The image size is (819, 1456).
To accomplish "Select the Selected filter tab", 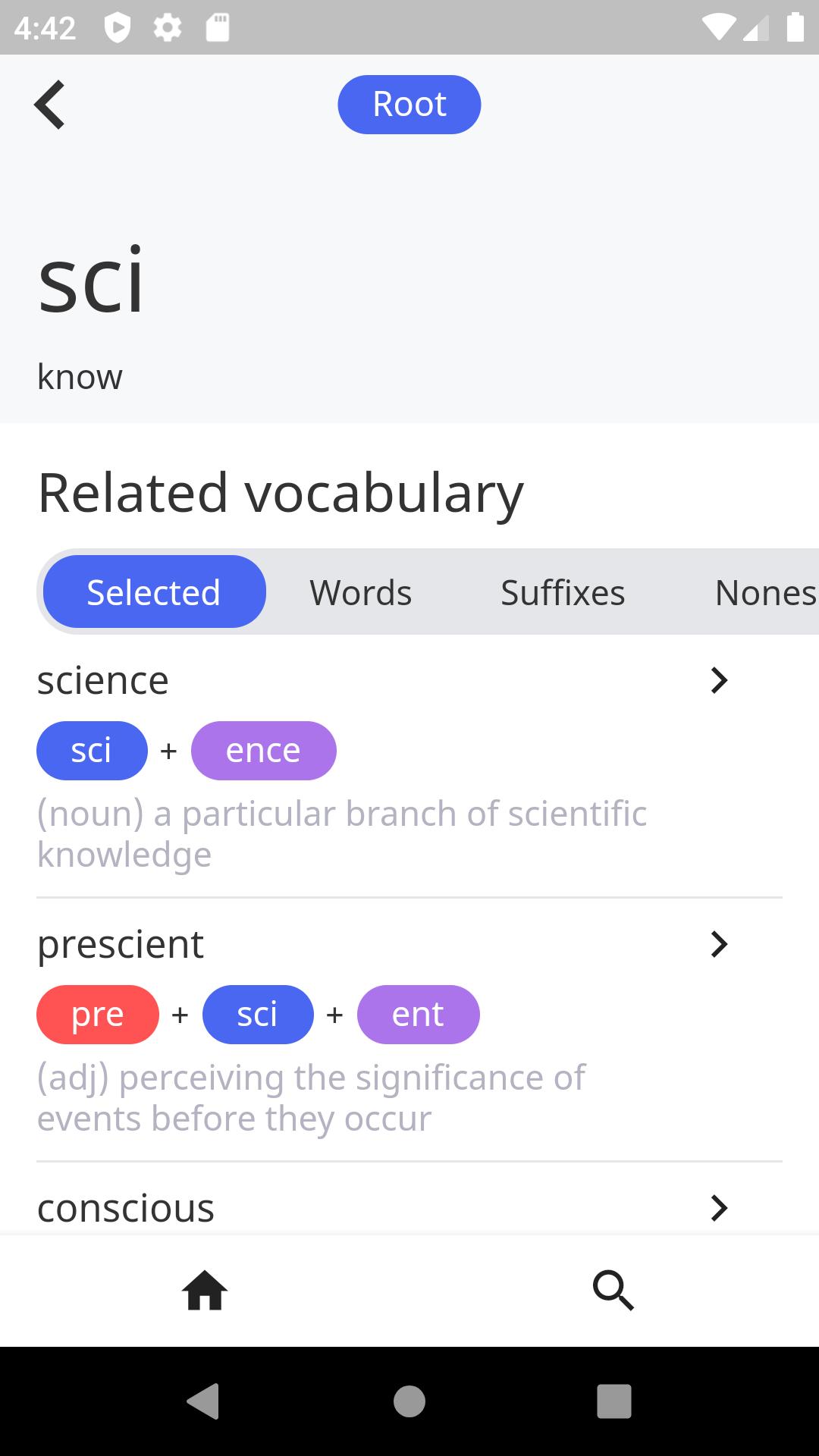I will point(154,592).
